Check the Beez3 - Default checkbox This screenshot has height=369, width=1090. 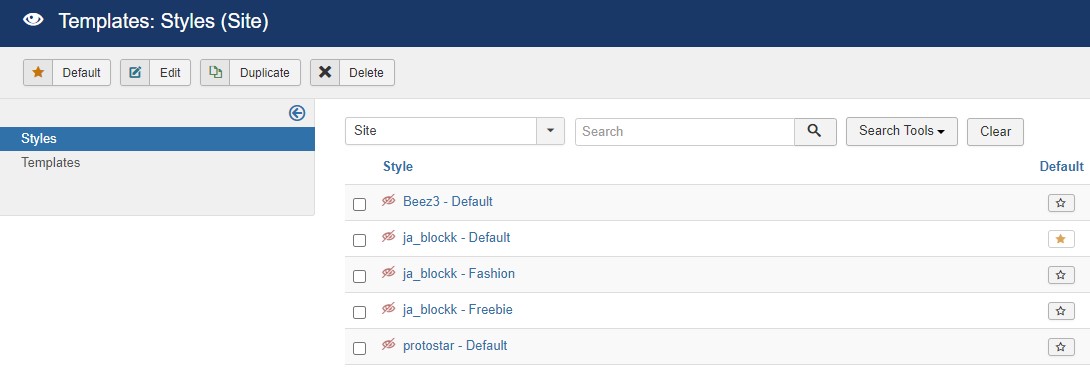tap(359, 204)
